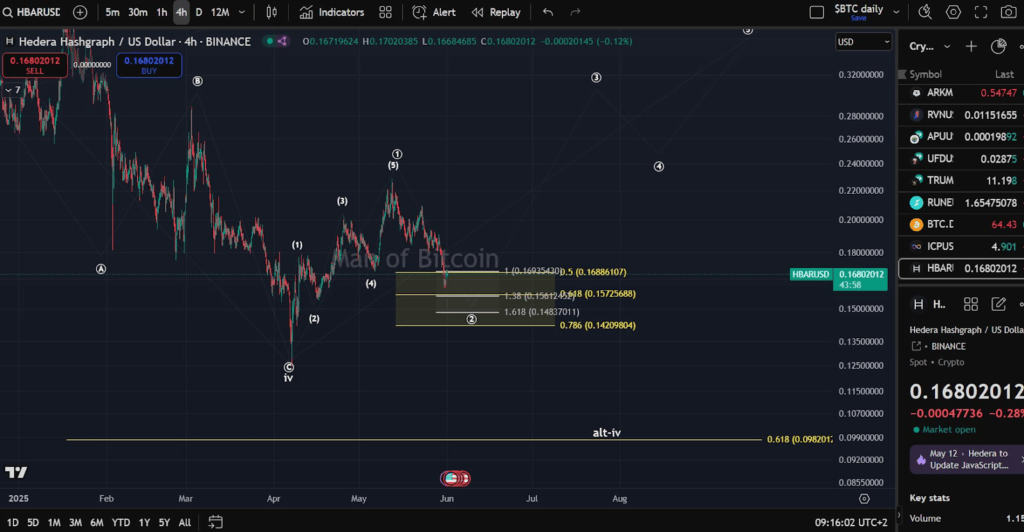
Task: Select the 12M timeframe
Action: 220,12
